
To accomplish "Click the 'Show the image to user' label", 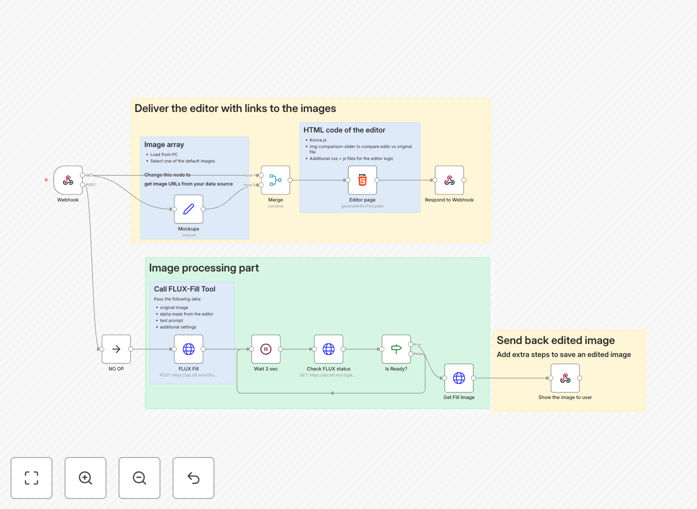I will 565,397.
